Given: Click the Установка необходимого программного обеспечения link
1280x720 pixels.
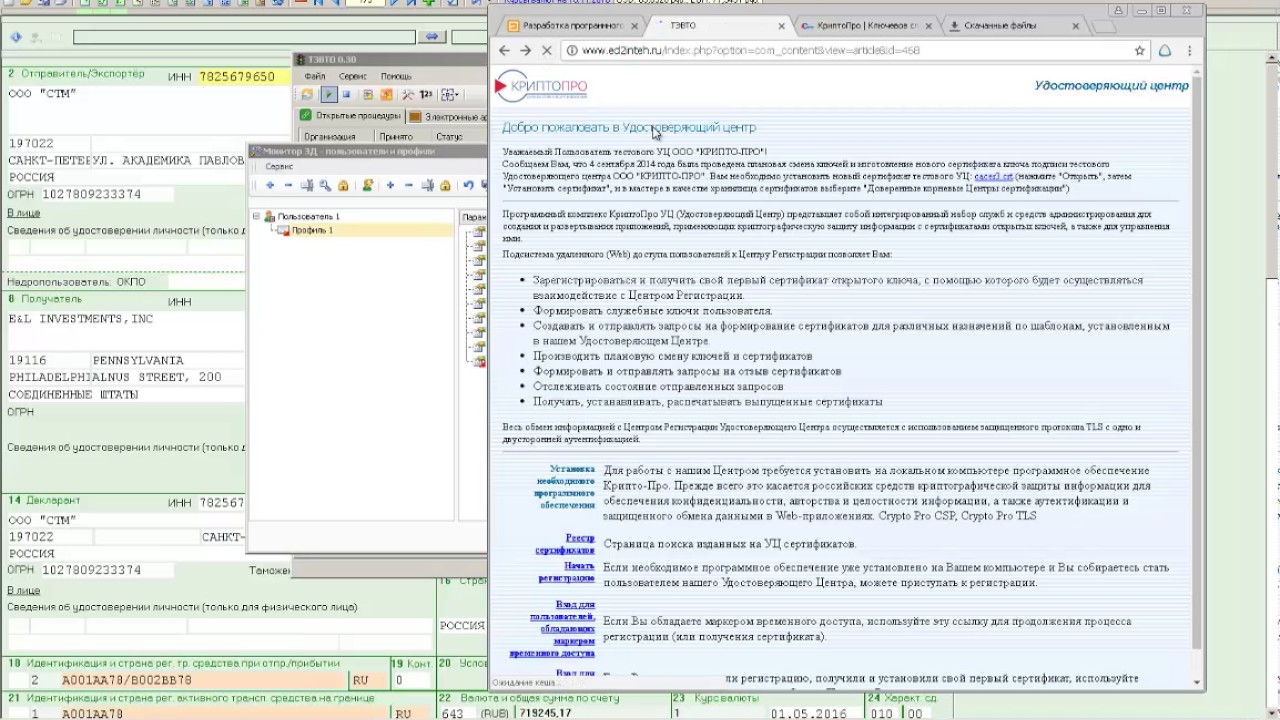Looking at the screenshot, I should pyautogui.click(x=565, y=487).
